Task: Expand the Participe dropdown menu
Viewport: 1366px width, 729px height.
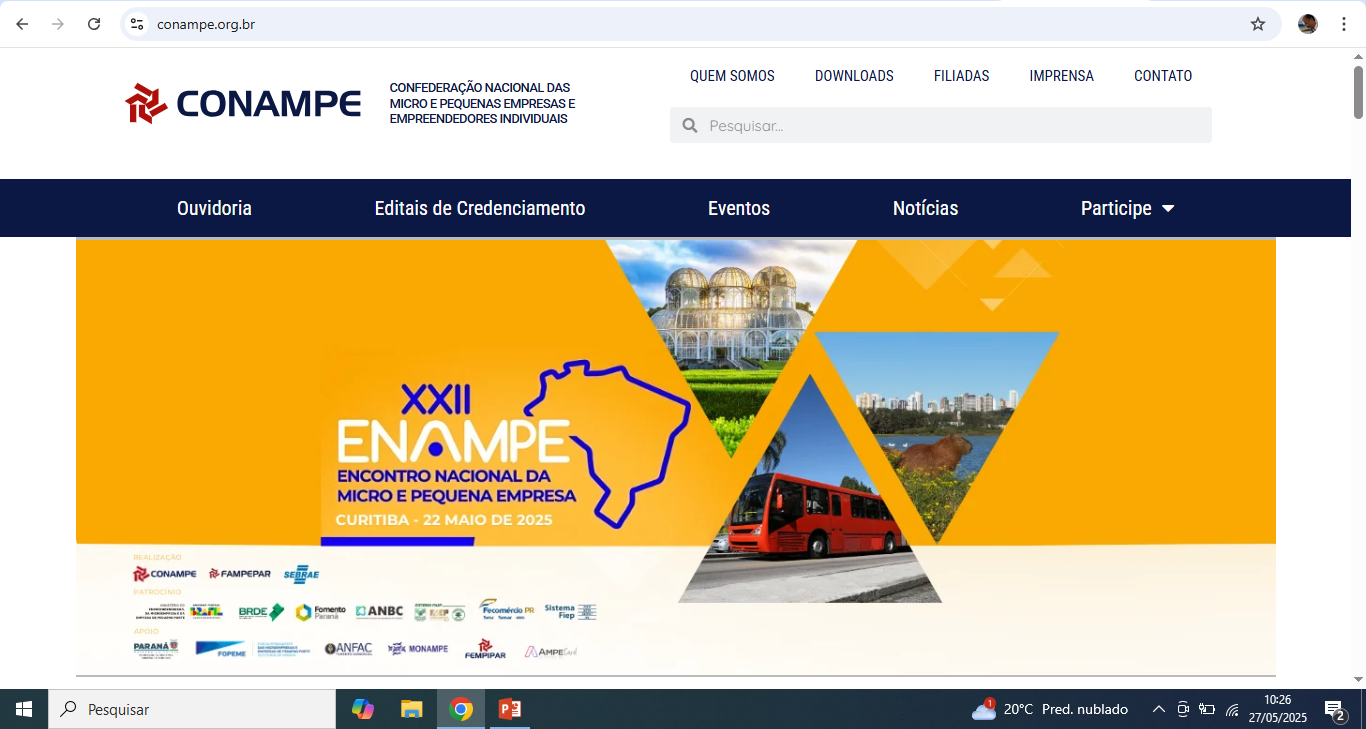Action: point(1127,208)
